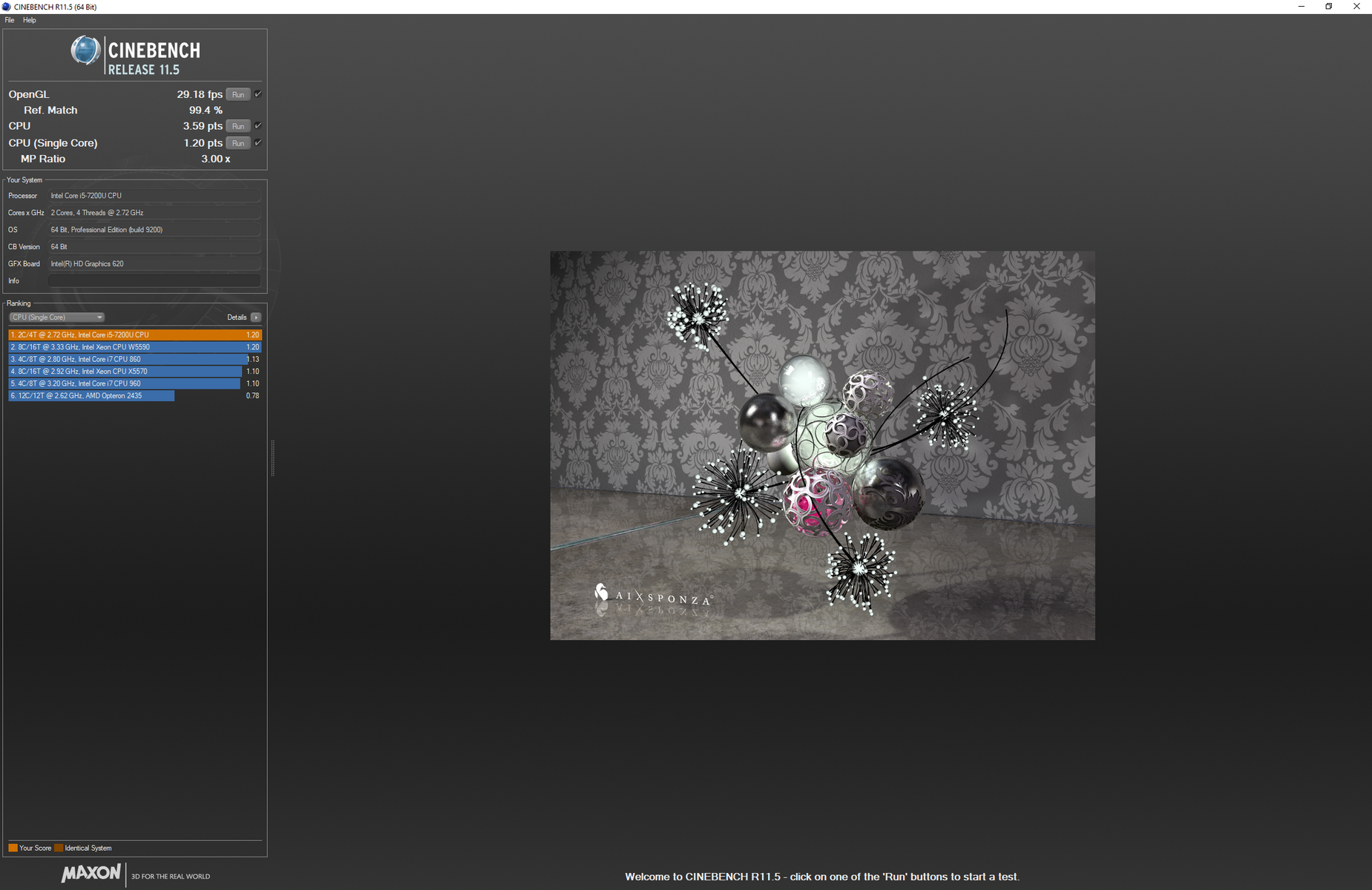The width and height of the screenshot is (1372, 890).
Task: Click the orange Your Score legend swatch
Action: pos(13,848)
